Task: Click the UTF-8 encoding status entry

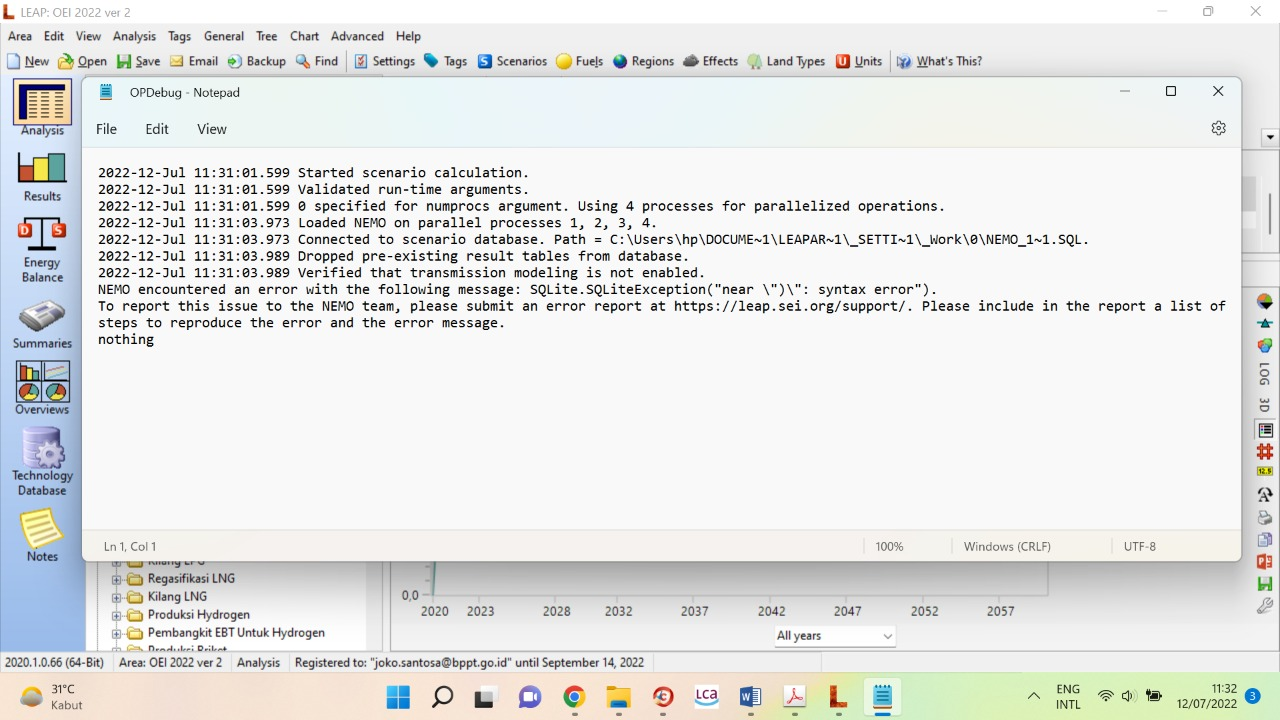Action: (x=1140, y=547)
